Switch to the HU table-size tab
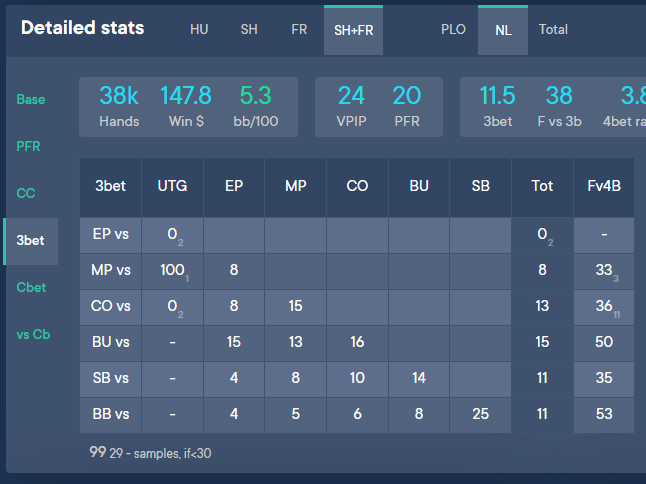Image resolution: width=646 pixels, height=484 pixels. coord(199,30)
